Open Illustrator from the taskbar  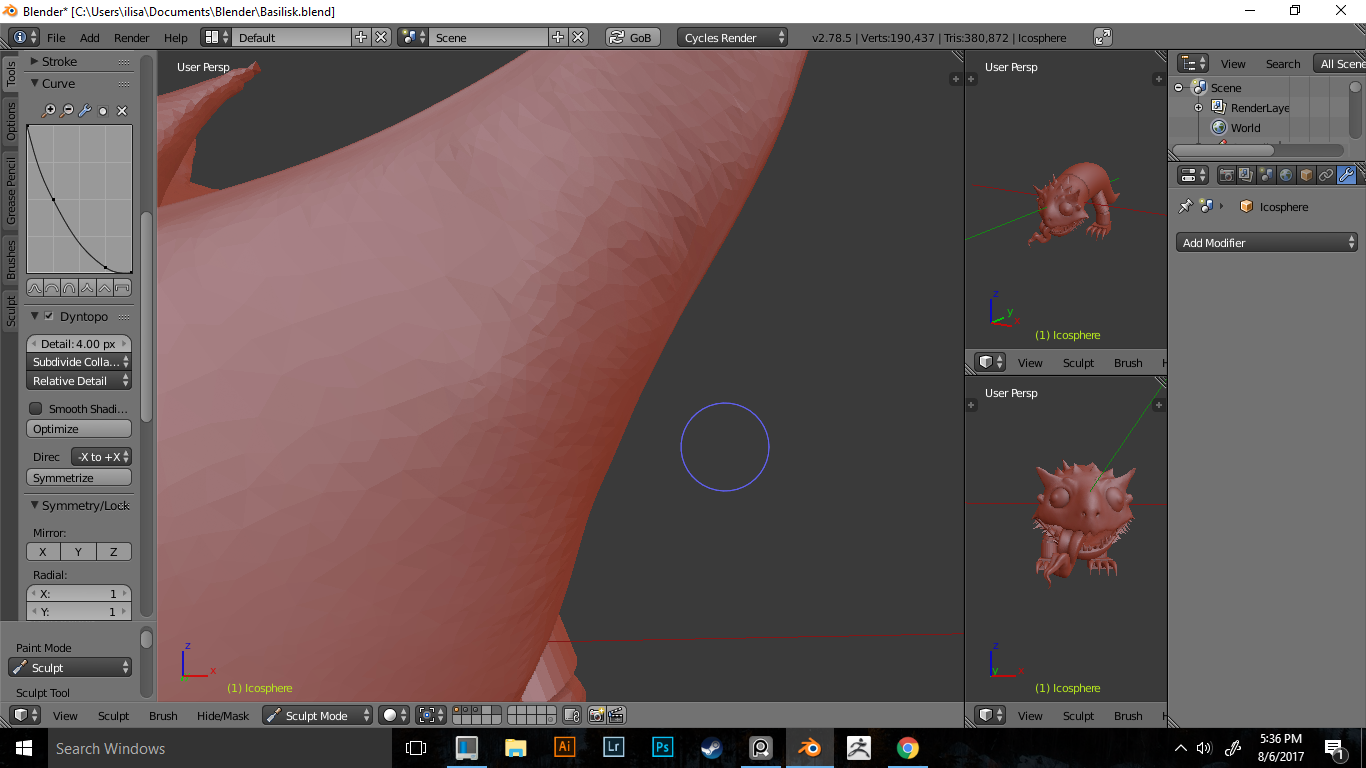click(564, 747)
